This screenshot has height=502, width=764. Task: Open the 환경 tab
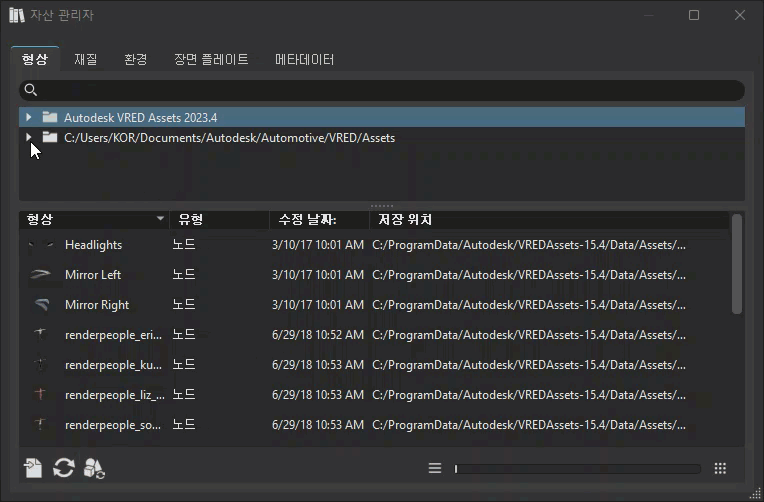click(135, 59)
